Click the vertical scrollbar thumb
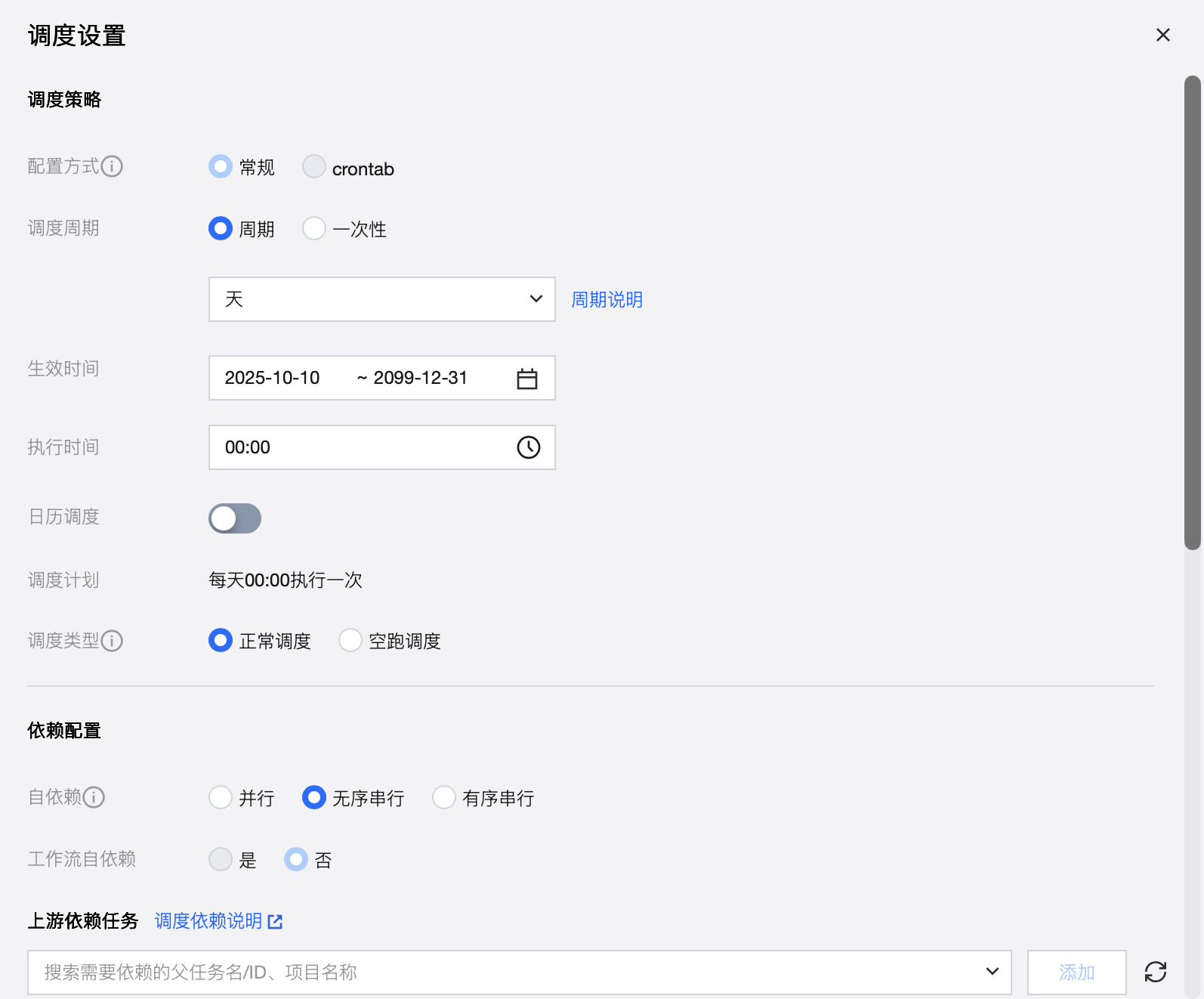This screenshot has height=999, width=1204. tap(1192, 311)
